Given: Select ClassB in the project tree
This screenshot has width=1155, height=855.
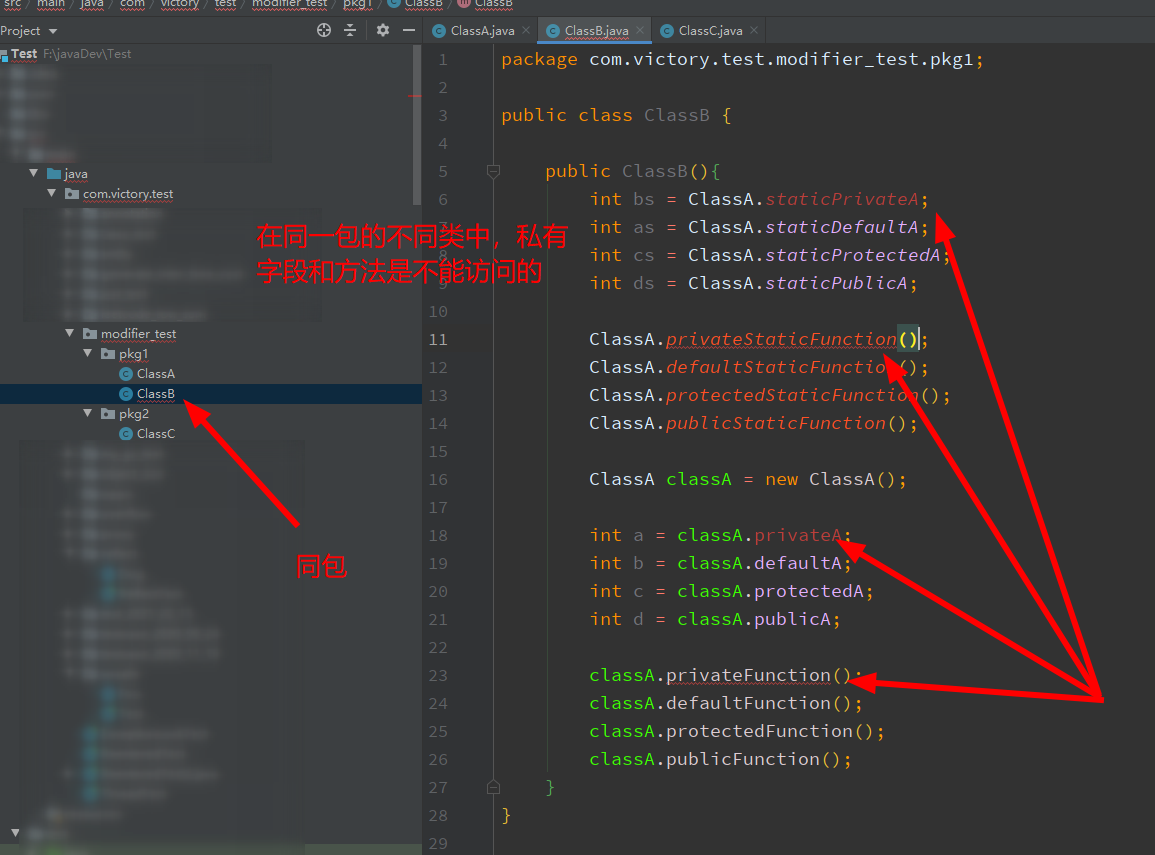Looking at the screenshot, I should pos(211,394).
